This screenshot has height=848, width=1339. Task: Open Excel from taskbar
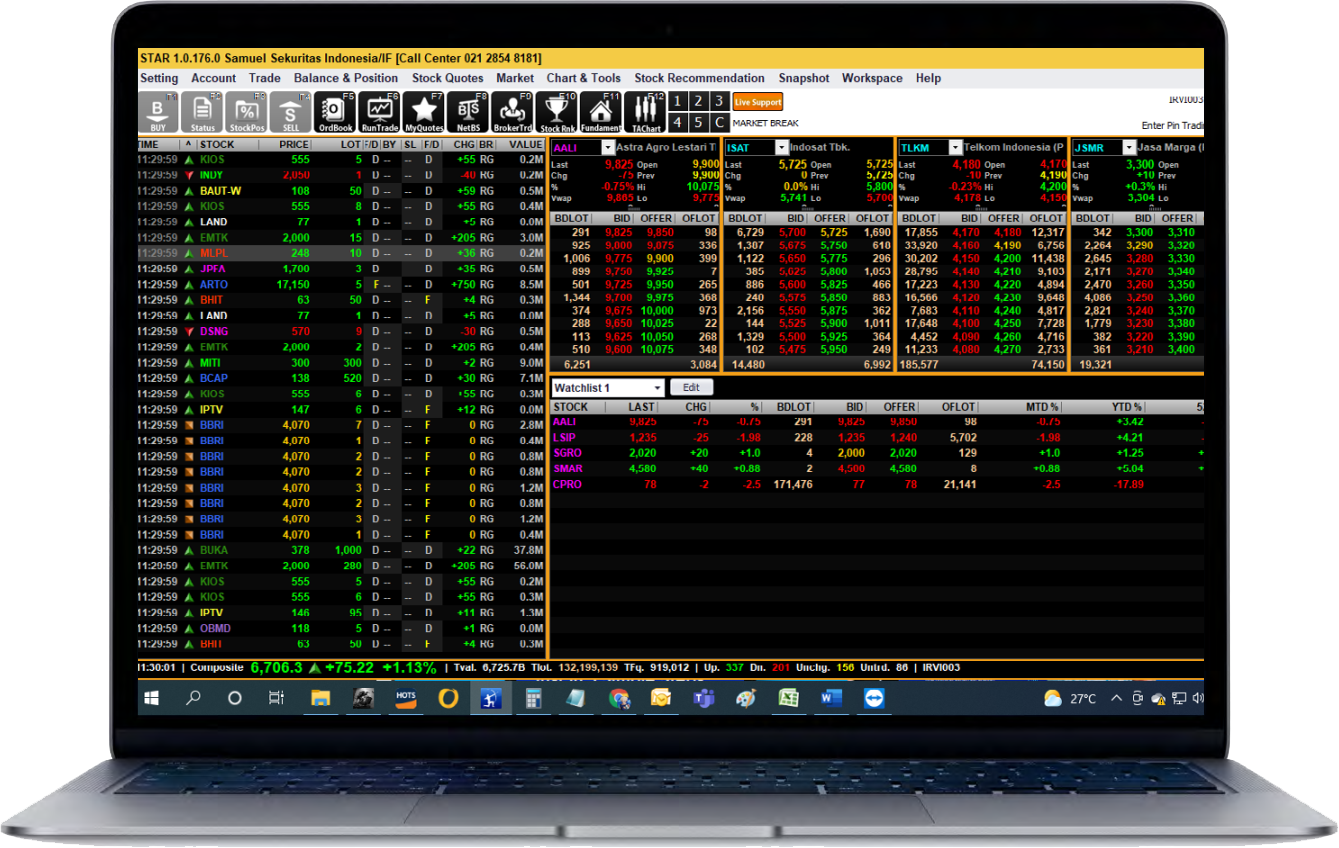(789, 699)
